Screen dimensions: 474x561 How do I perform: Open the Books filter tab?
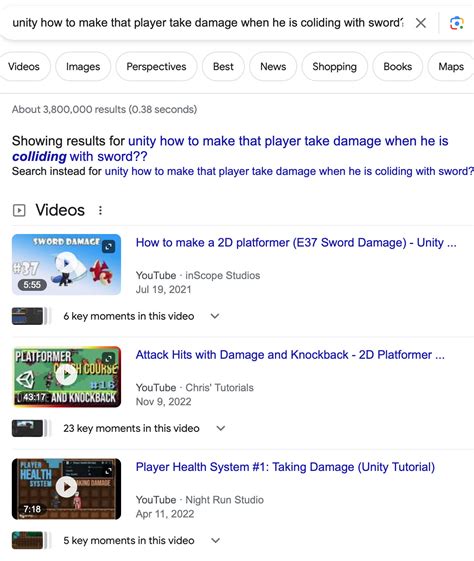397,67
